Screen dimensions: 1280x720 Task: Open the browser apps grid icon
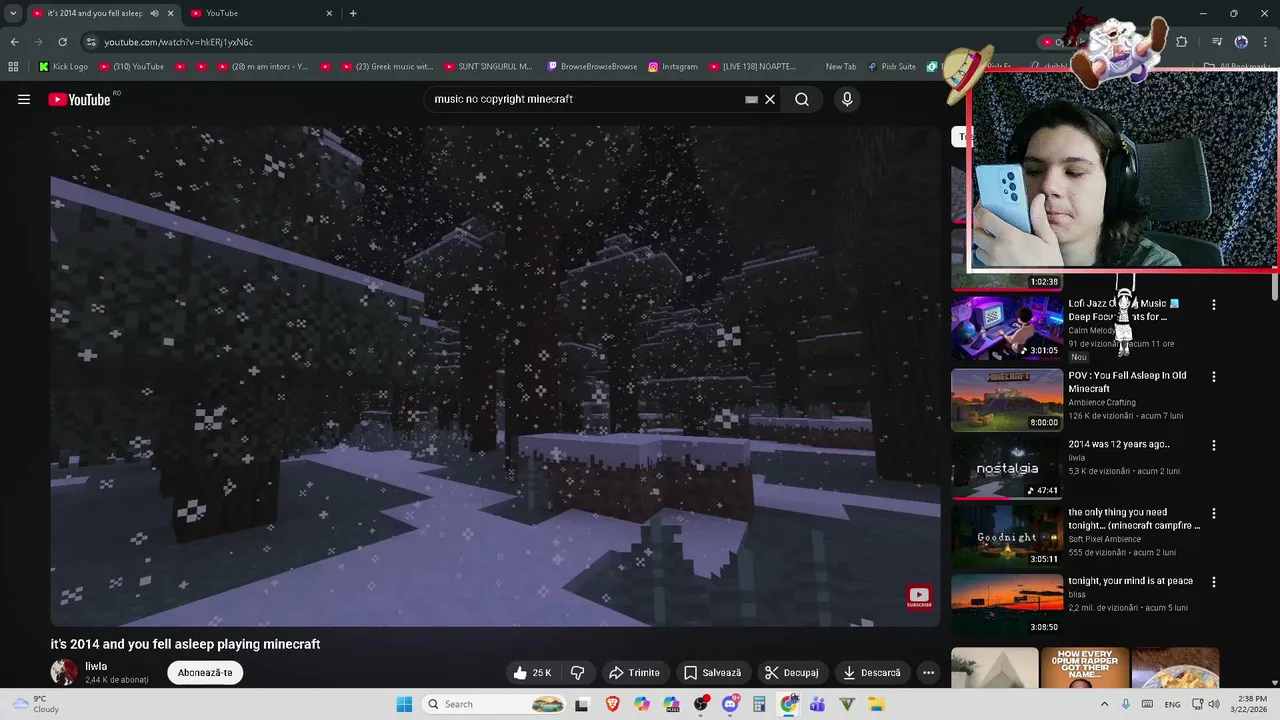[x=13, y=67]
